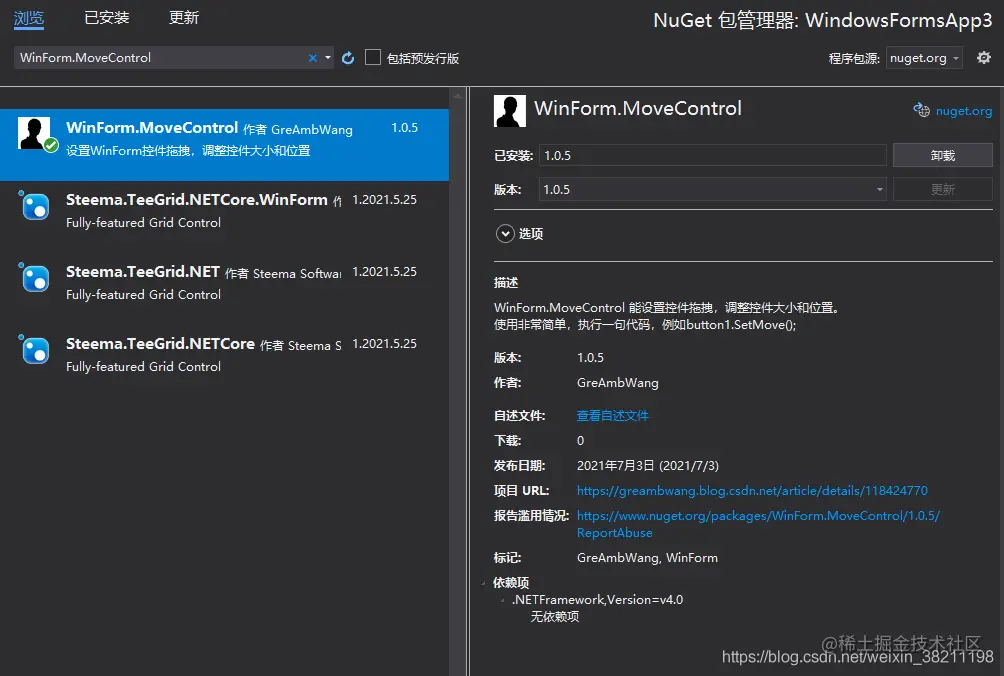Click the WinForm.MoveControl detail heading
The width and height of the screenshot is (1004, 676).
[638, 108]
